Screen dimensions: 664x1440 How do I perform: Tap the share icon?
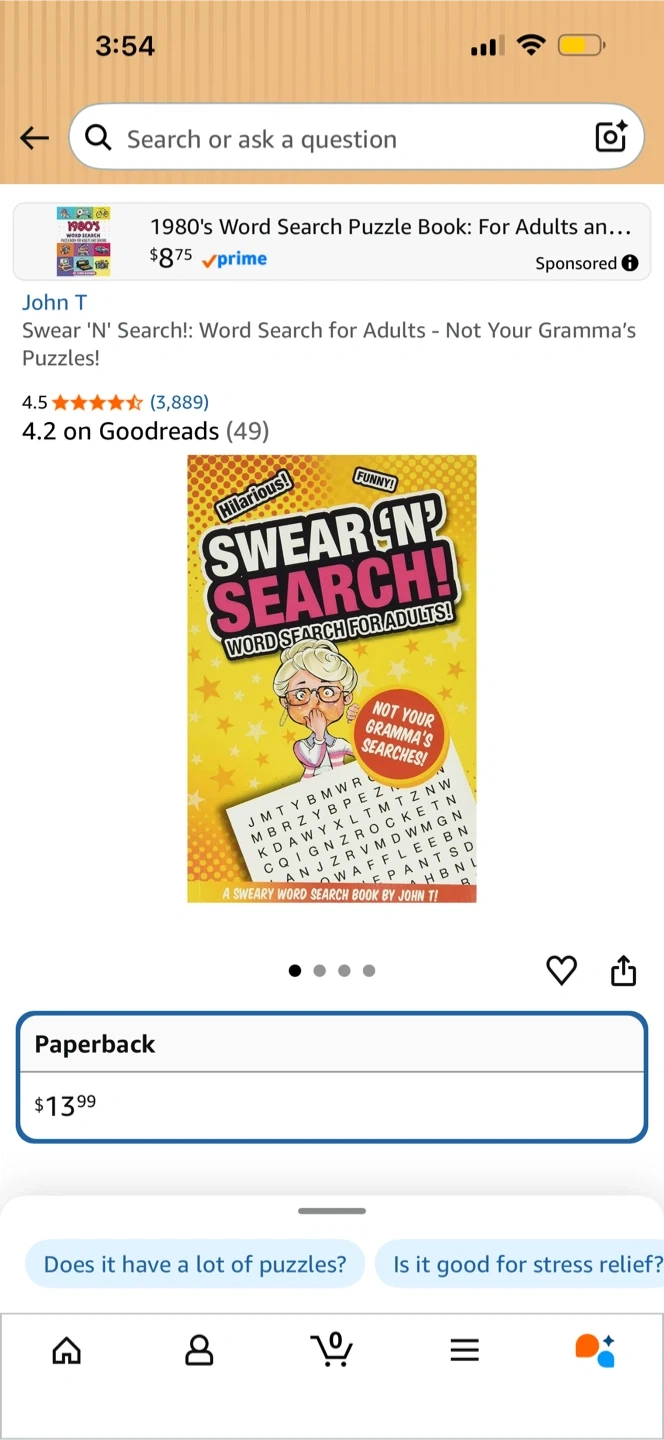[623, 970]
